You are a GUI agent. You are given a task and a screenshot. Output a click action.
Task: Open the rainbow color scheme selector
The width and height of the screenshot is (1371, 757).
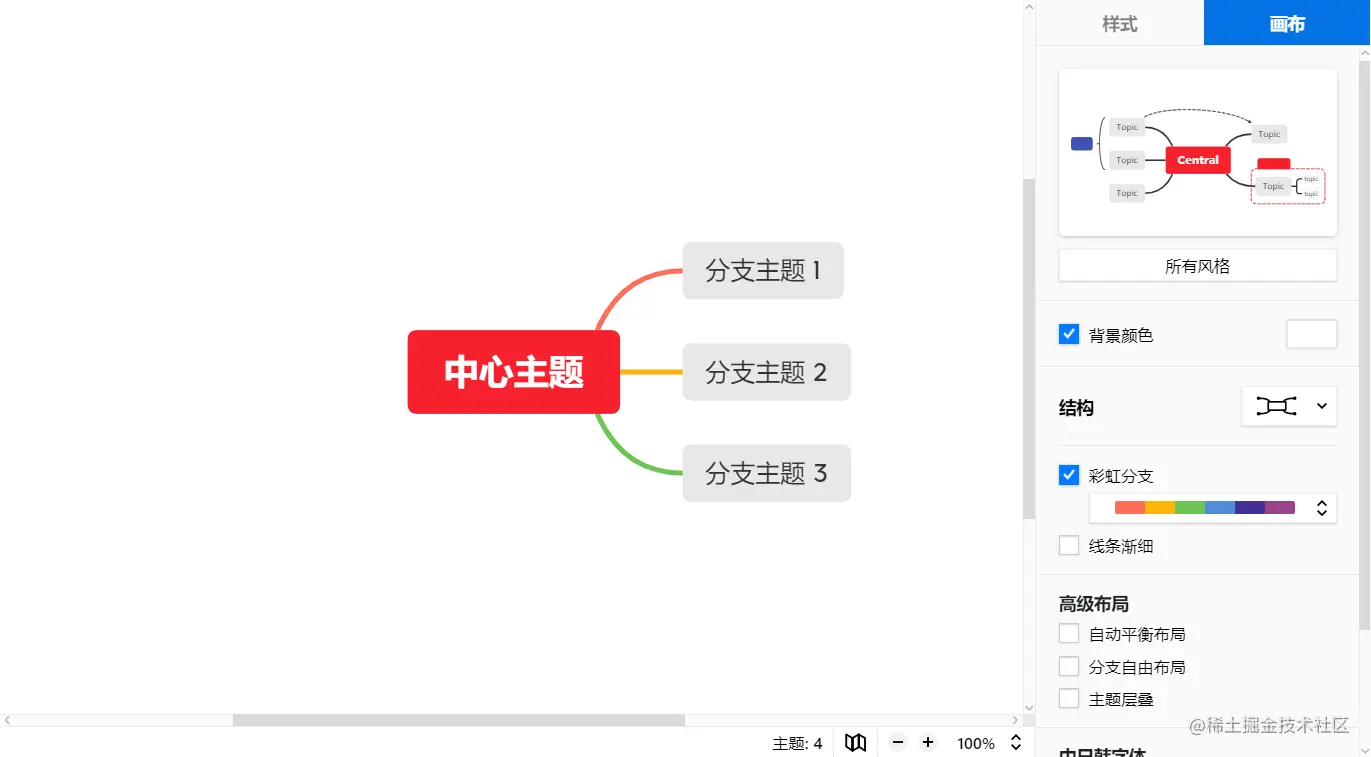[x=1213, y=508]
